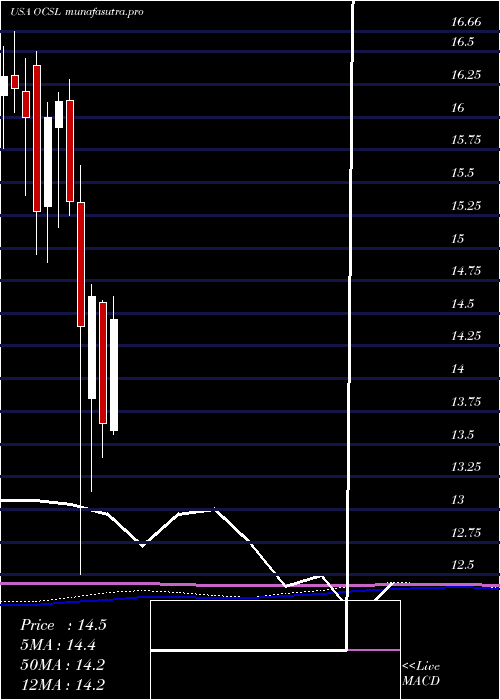The image size is (500, 700).
Task: Click the 13 price axis label
Action: [457, 500]
